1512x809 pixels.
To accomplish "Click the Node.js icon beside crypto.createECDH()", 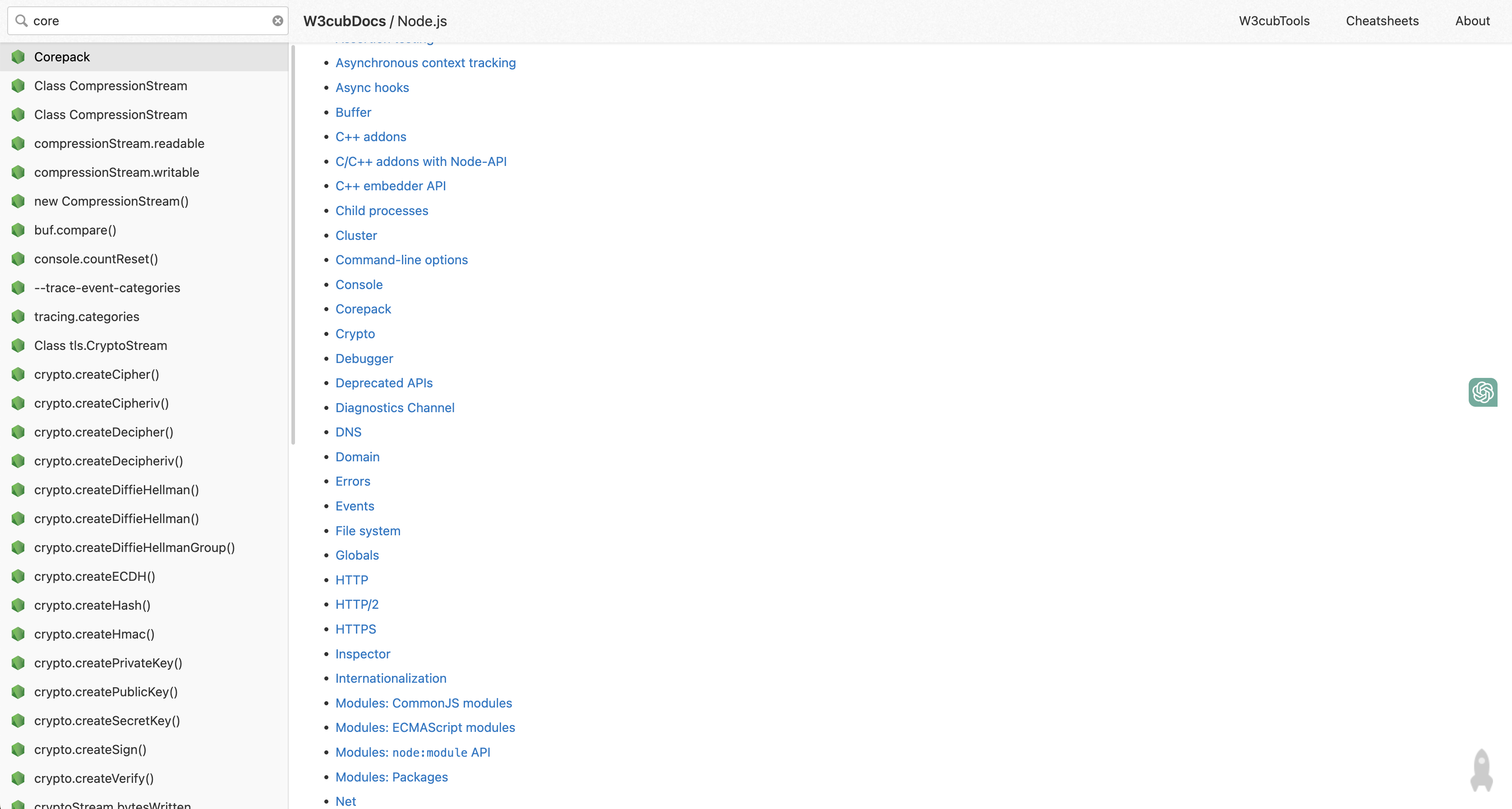I will click(18, 576).
